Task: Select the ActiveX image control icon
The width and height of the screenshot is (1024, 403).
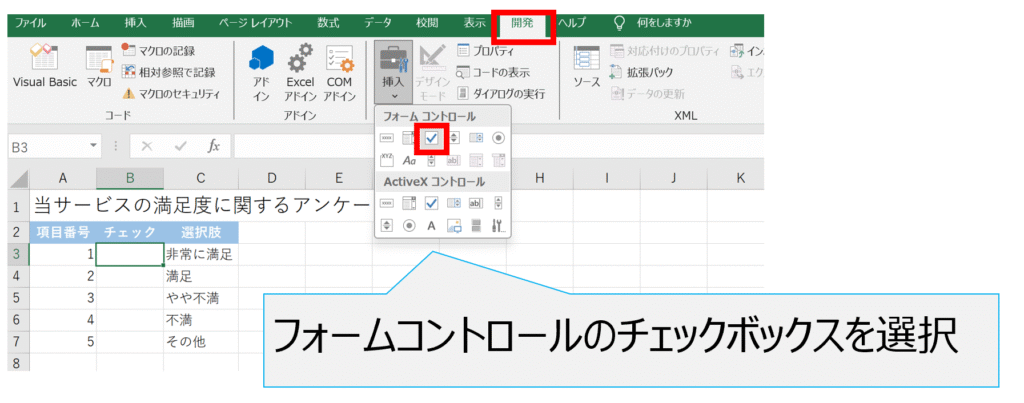Action: click(454, 226)
